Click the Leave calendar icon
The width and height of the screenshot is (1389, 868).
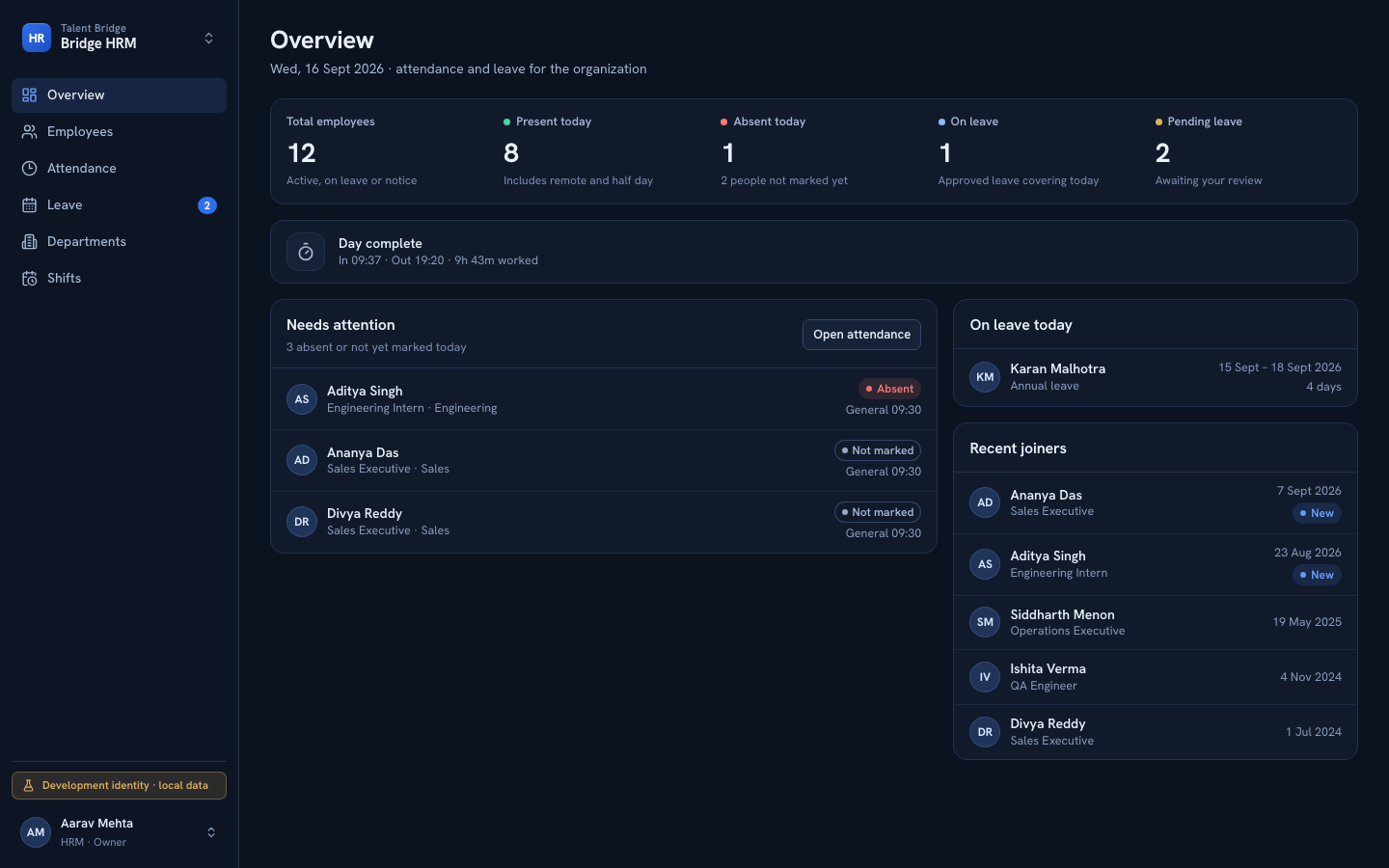point(29,204)
